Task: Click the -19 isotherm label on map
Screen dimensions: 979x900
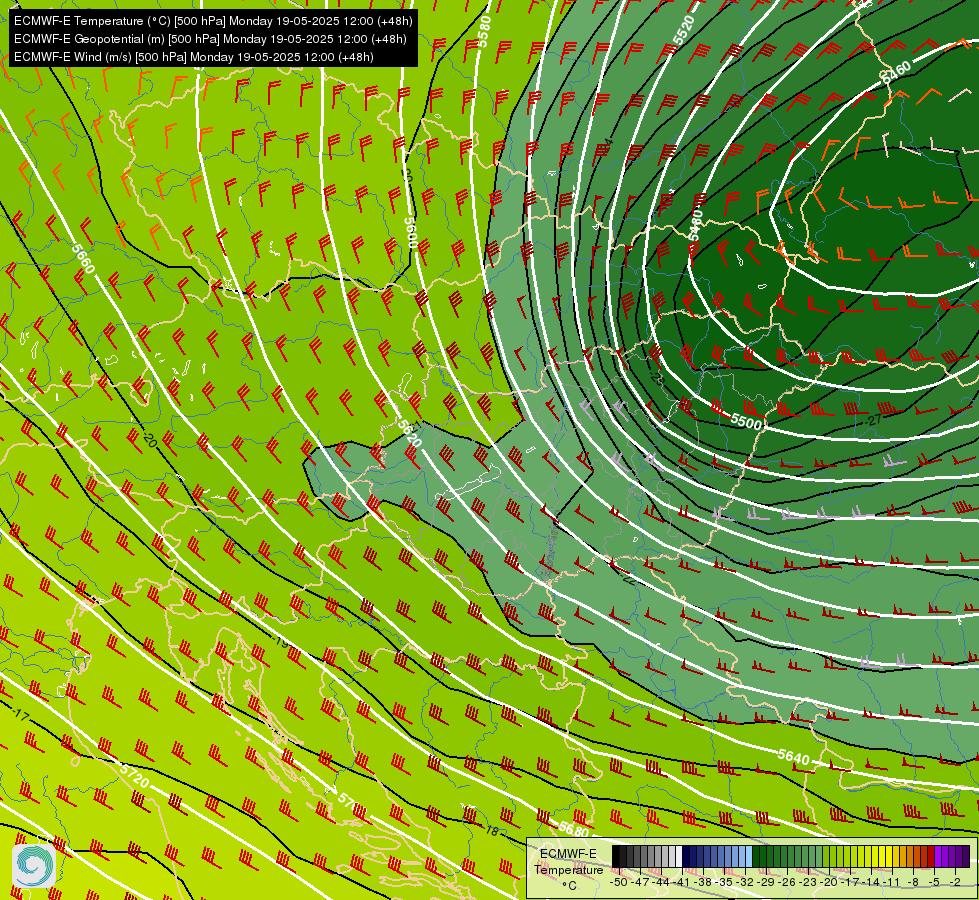Action: click(280, 641)
